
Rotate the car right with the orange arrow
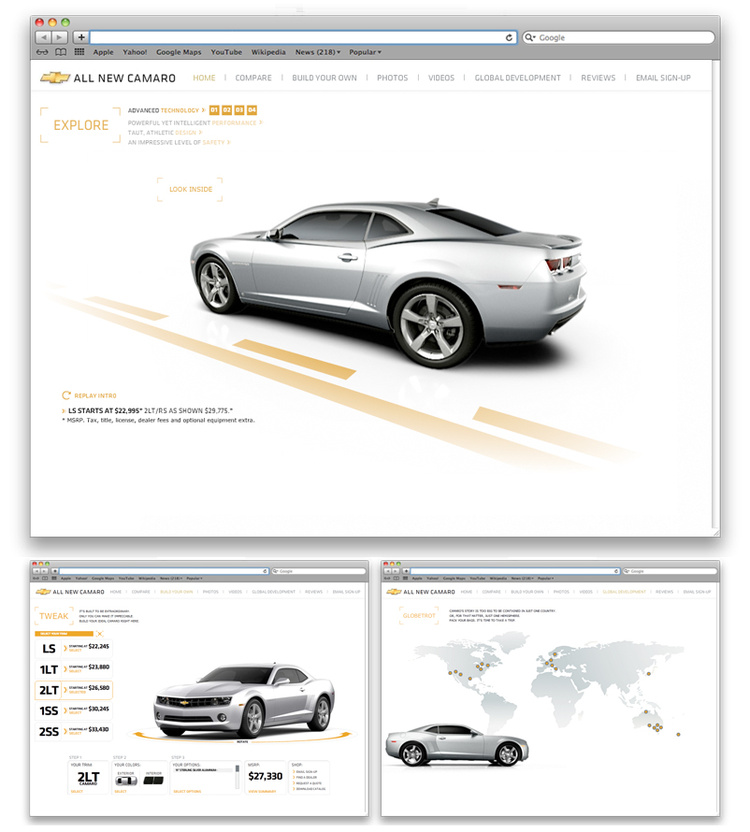click(346, 735)
